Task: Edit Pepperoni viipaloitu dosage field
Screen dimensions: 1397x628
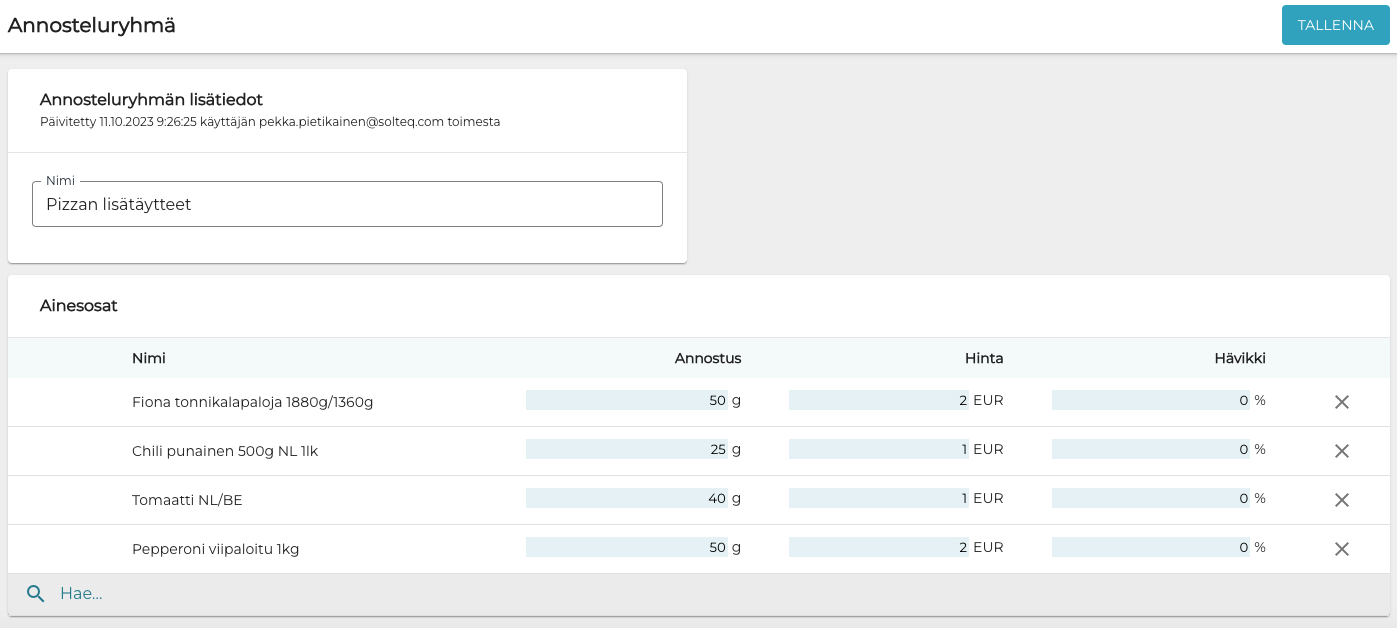Action: (627, 548)
